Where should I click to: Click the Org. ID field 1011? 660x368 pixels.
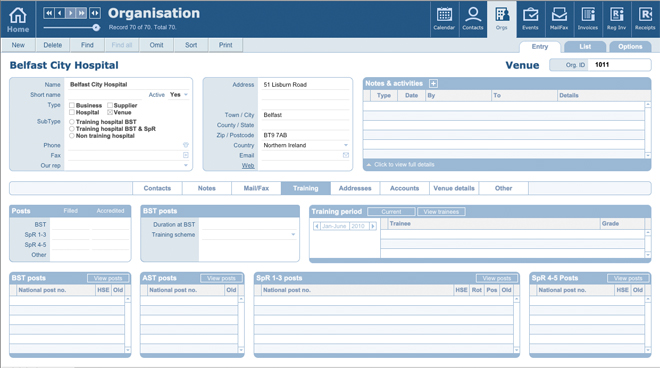(x=620, y=65)
